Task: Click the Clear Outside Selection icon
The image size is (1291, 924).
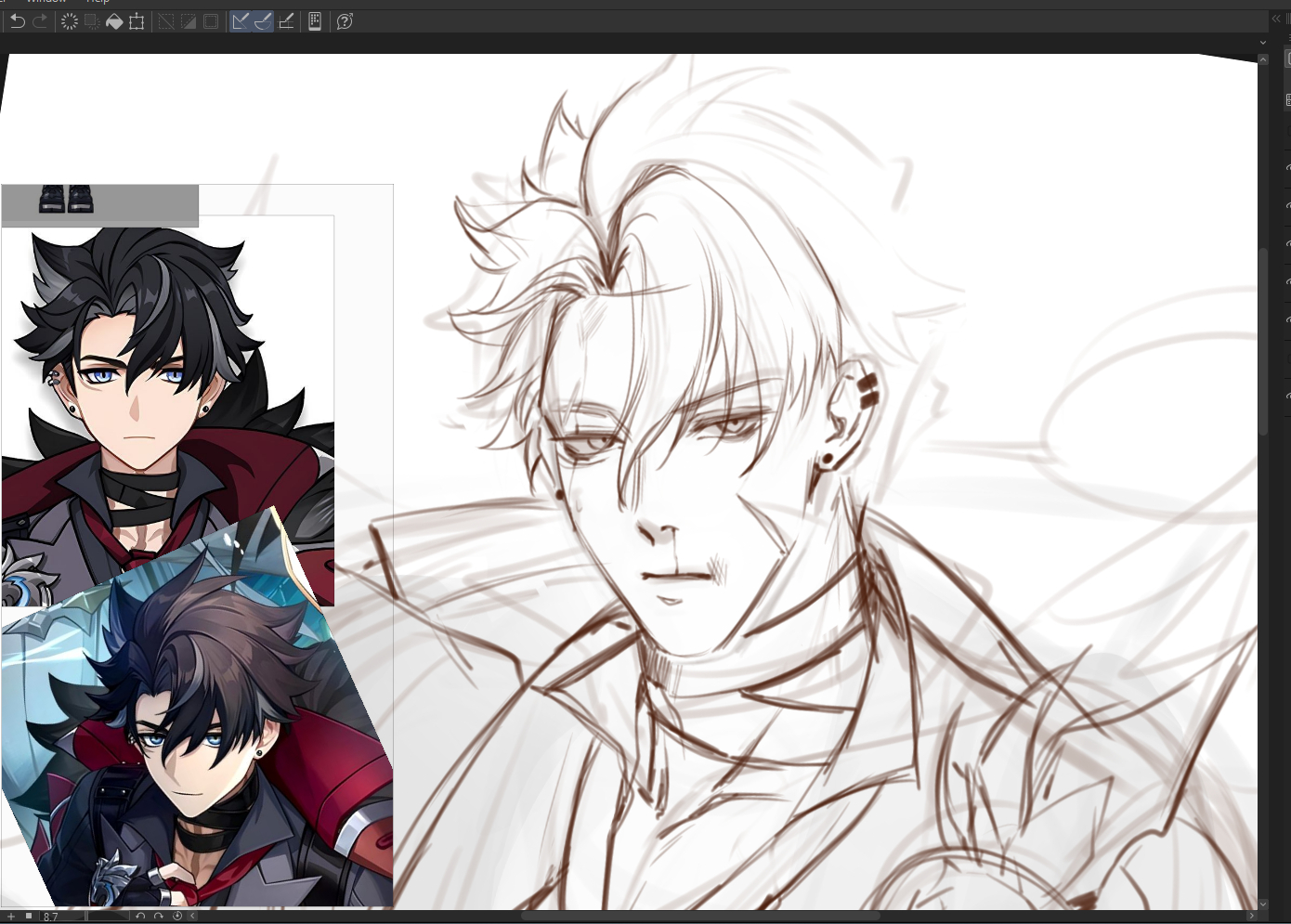Action: coord(92,21)
